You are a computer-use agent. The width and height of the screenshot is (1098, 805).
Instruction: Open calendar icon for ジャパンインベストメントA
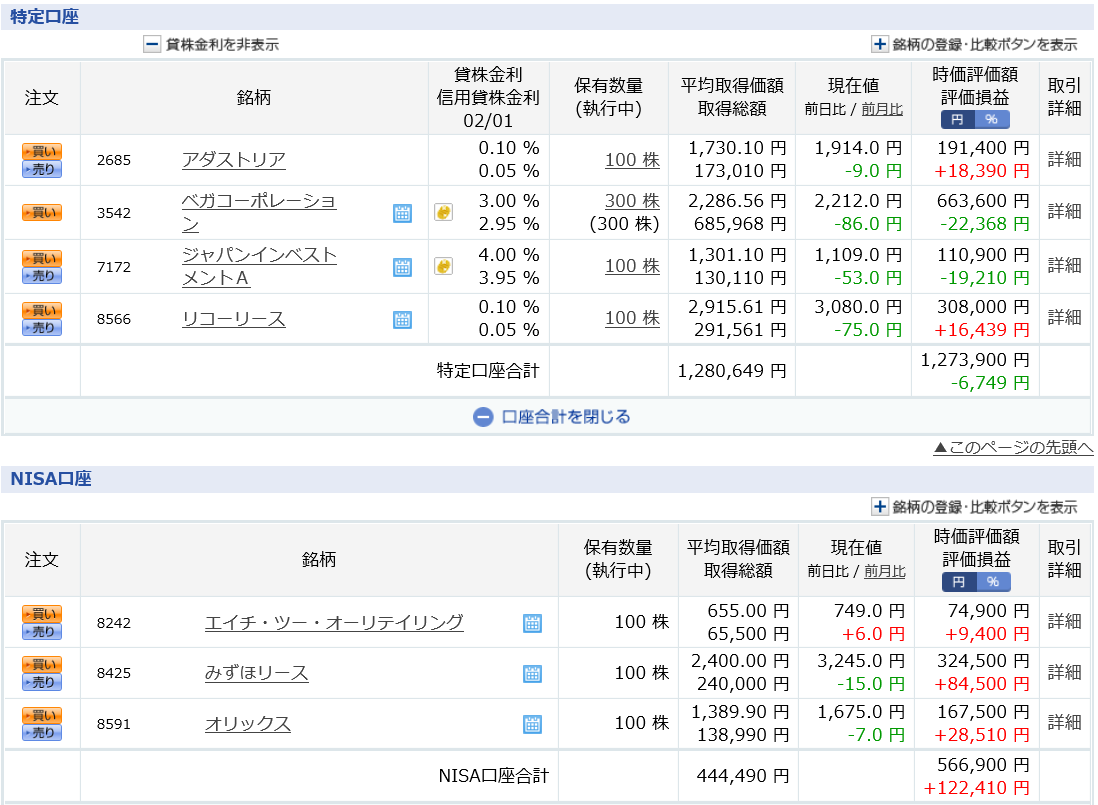coord(403,267)
